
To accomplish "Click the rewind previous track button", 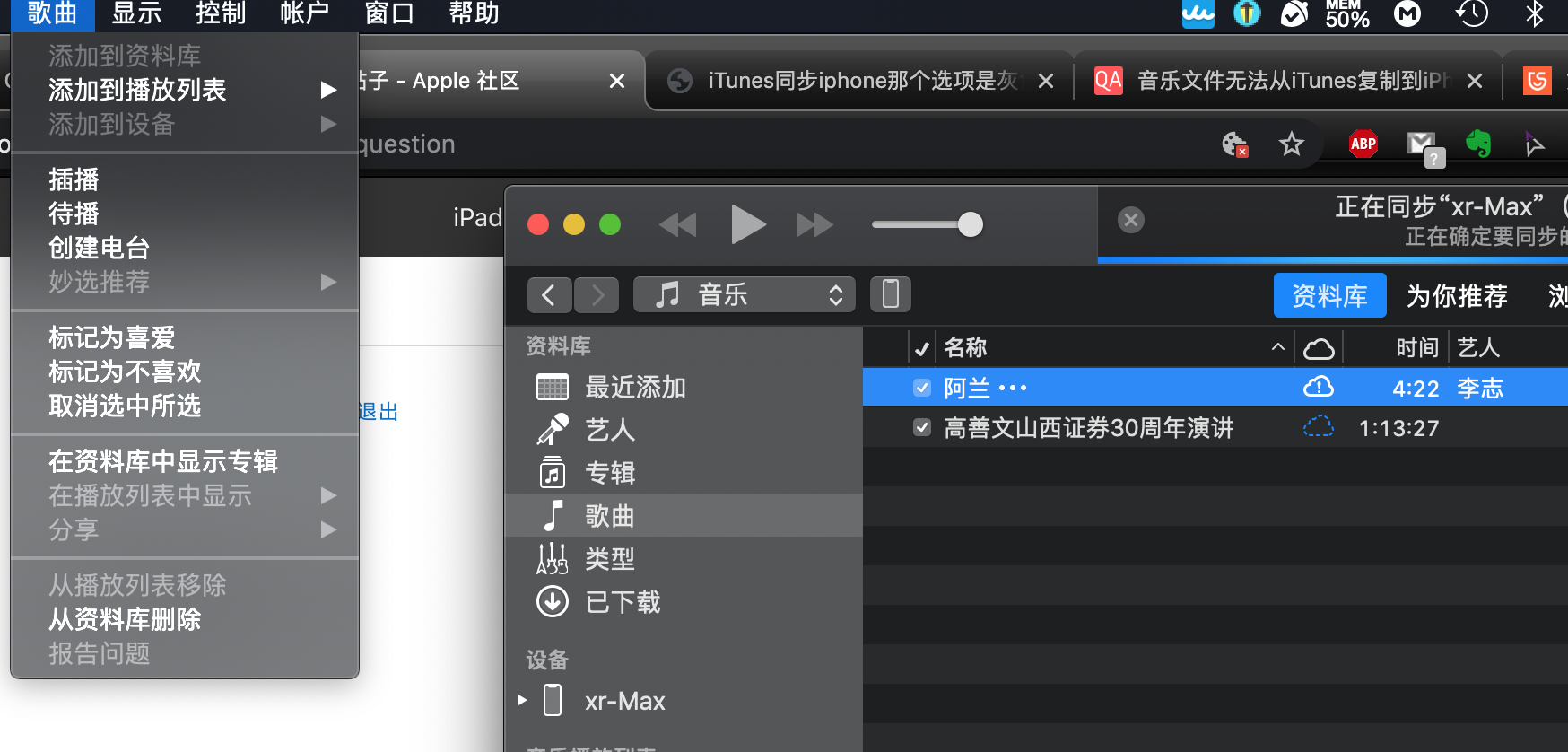I will pos(678,224).
